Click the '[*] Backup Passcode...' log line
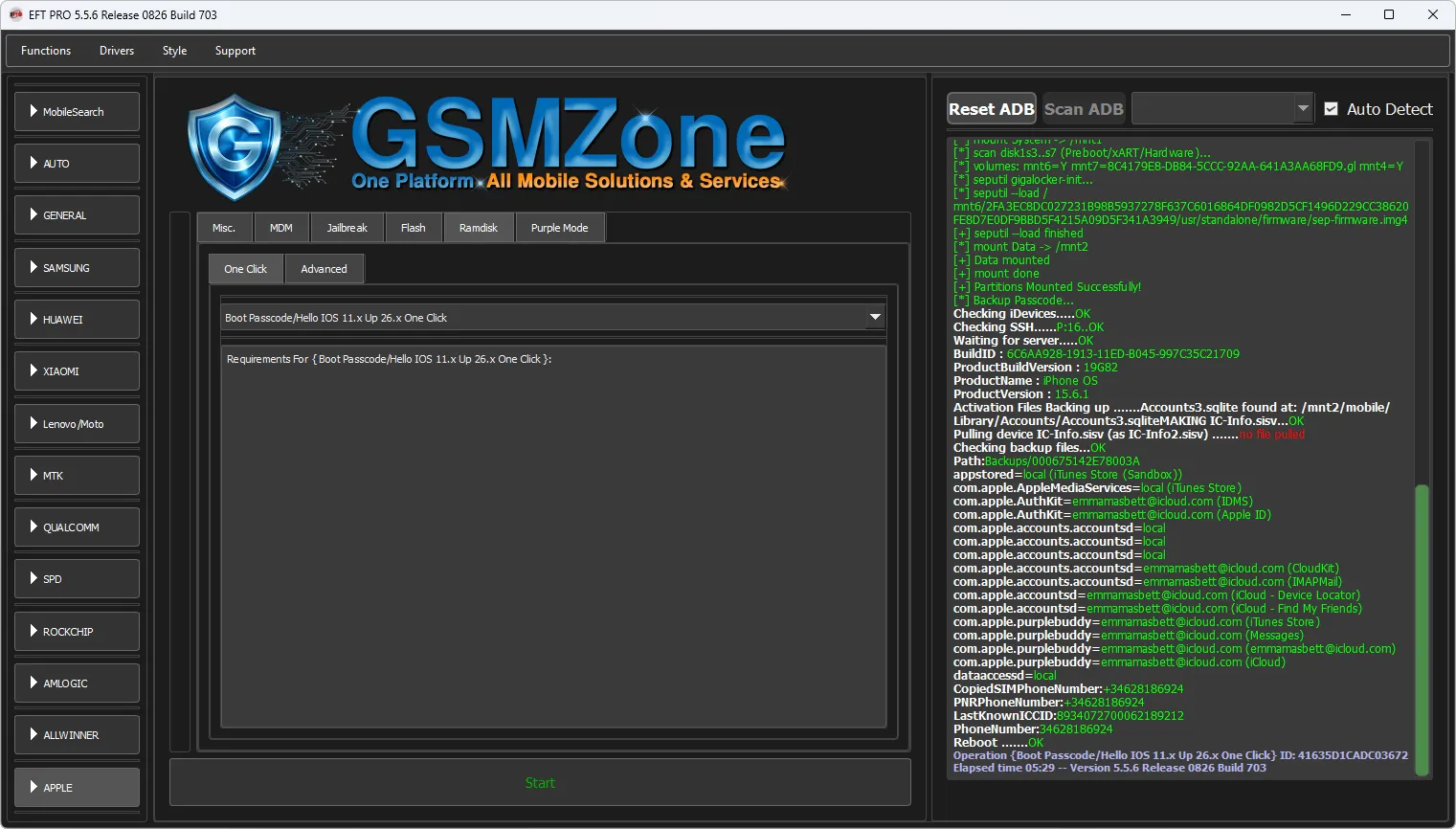The height and width of the screenshot is (829, 1456). click(1014, 301)
